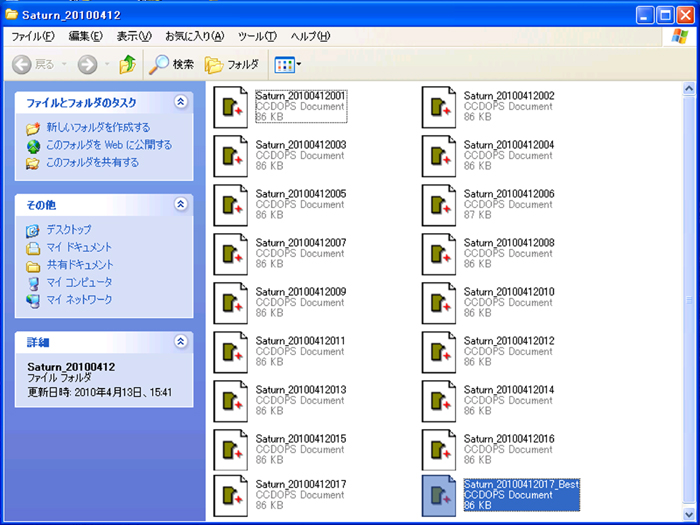
Task: Open the 検索 search tool
Action: (x=171, y=65)
